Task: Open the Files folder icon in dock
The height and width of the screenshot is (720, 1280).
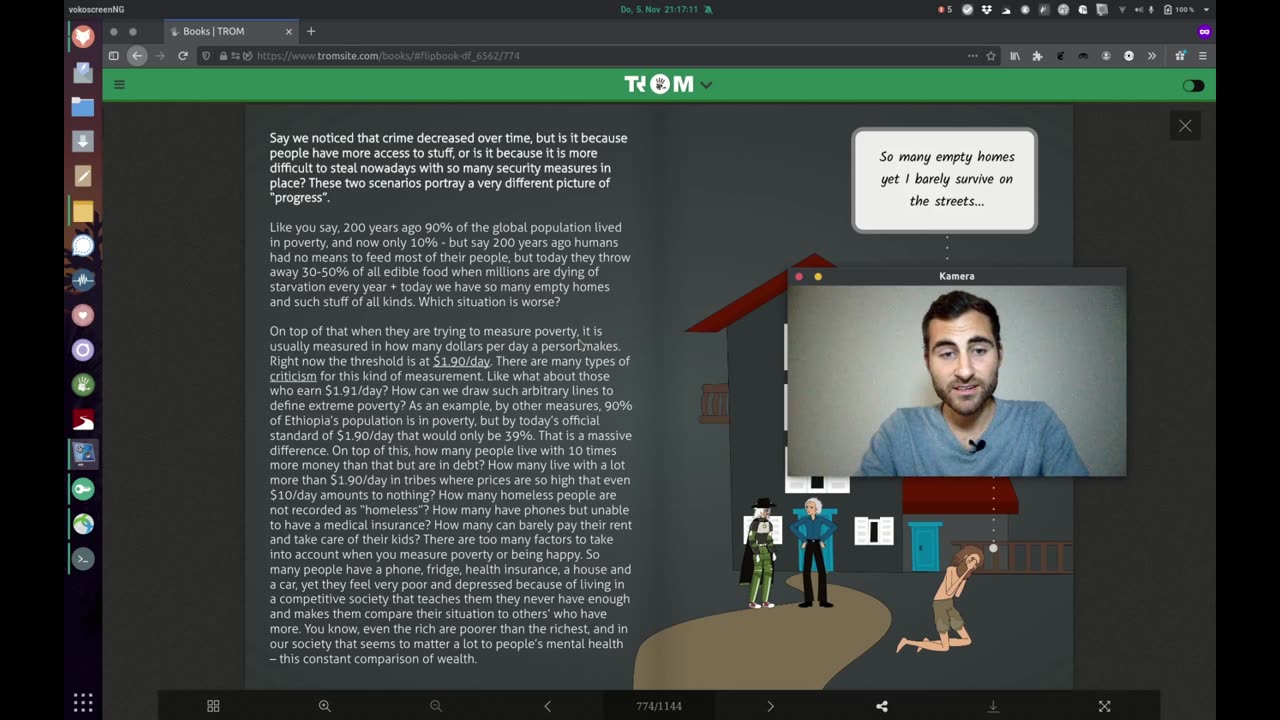Action: pyautogui.click(x=83, y=107)
